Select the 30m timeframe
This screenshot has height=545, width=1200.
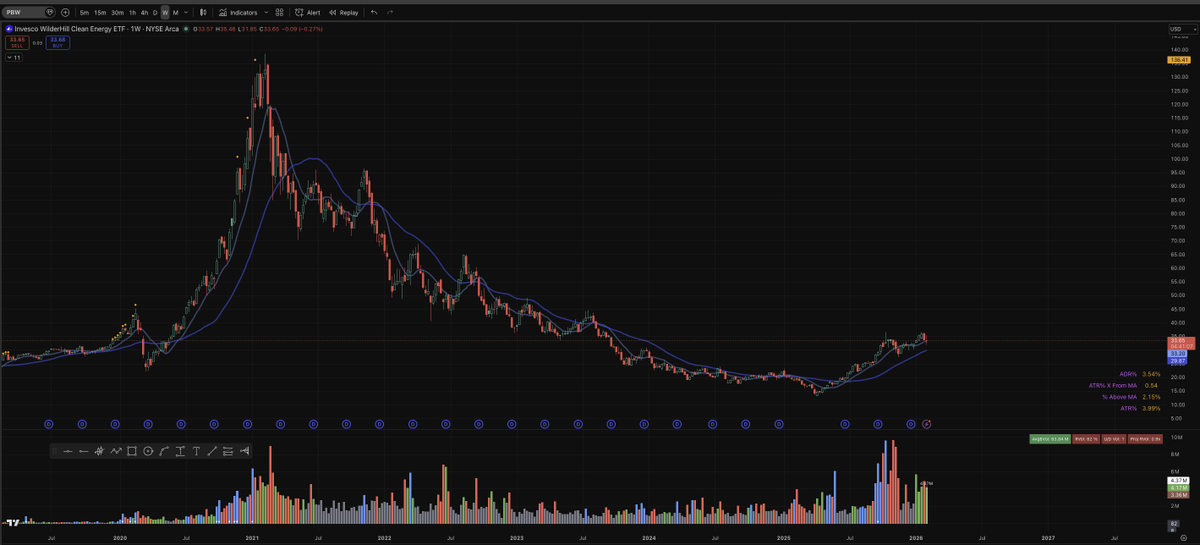click(x=117, y=12)
